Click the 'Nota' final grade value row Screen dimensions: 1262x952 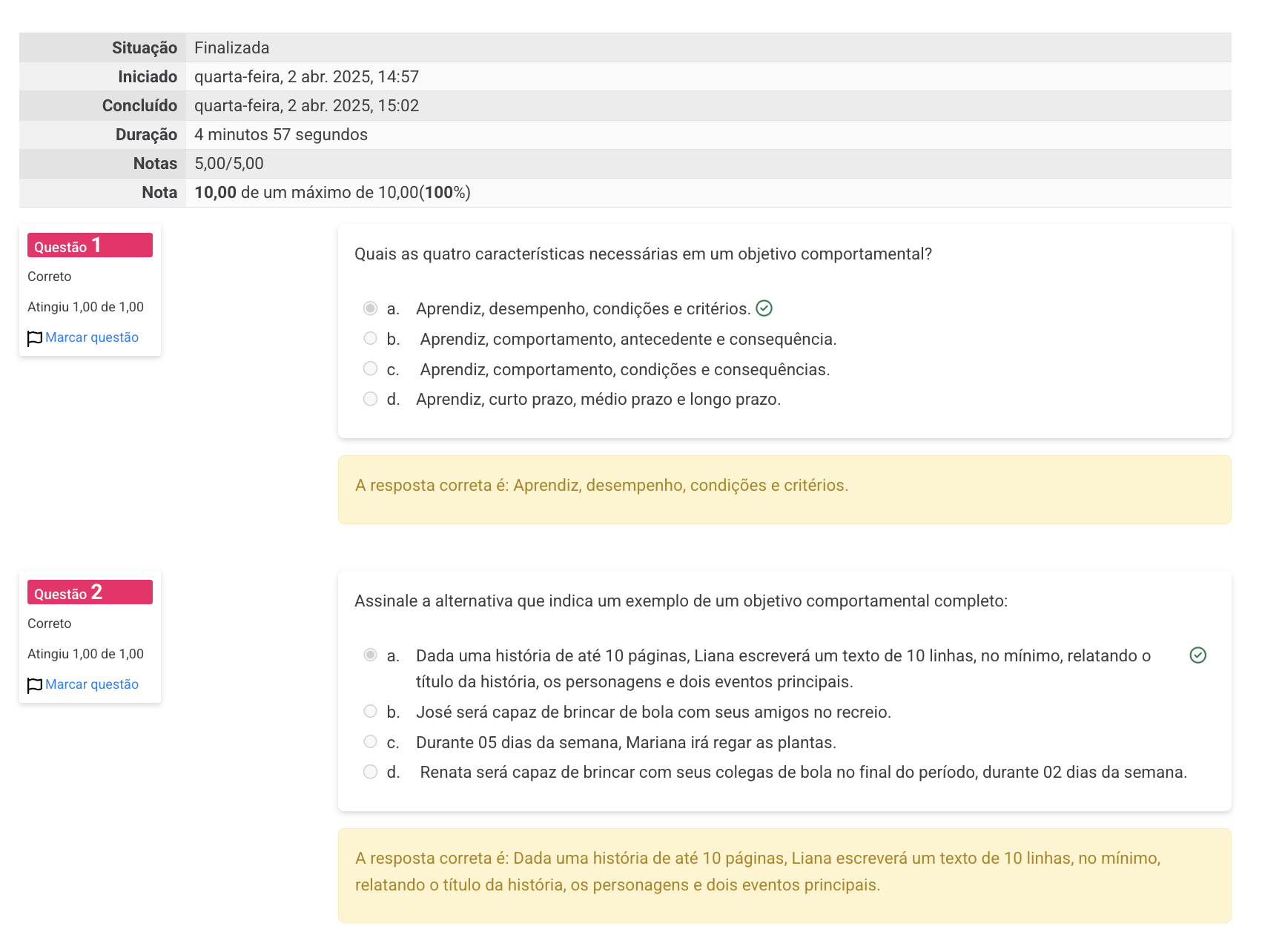coord(332,193)
